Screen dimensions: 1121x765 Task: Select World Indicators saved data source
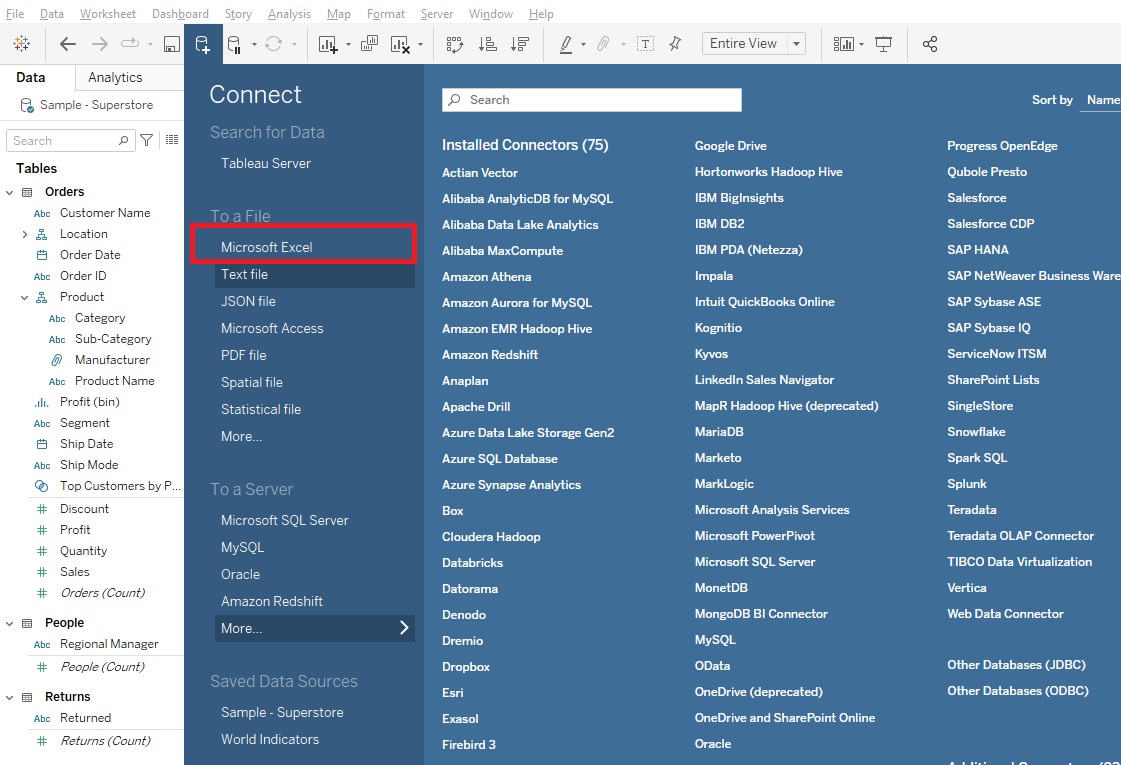pyautogui.click(x=270, y=740)
